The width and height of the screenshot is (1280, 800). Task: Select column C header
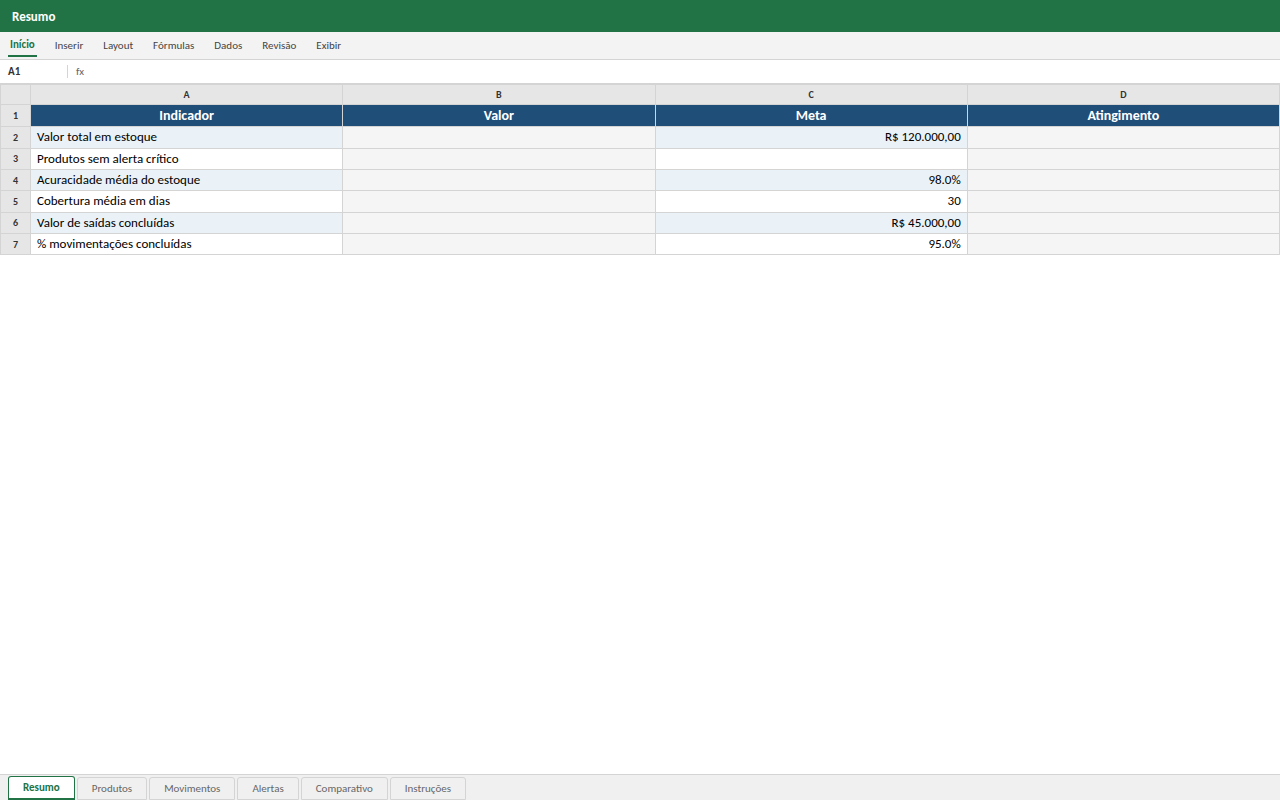pyautogui.click(x=811, y=95)
